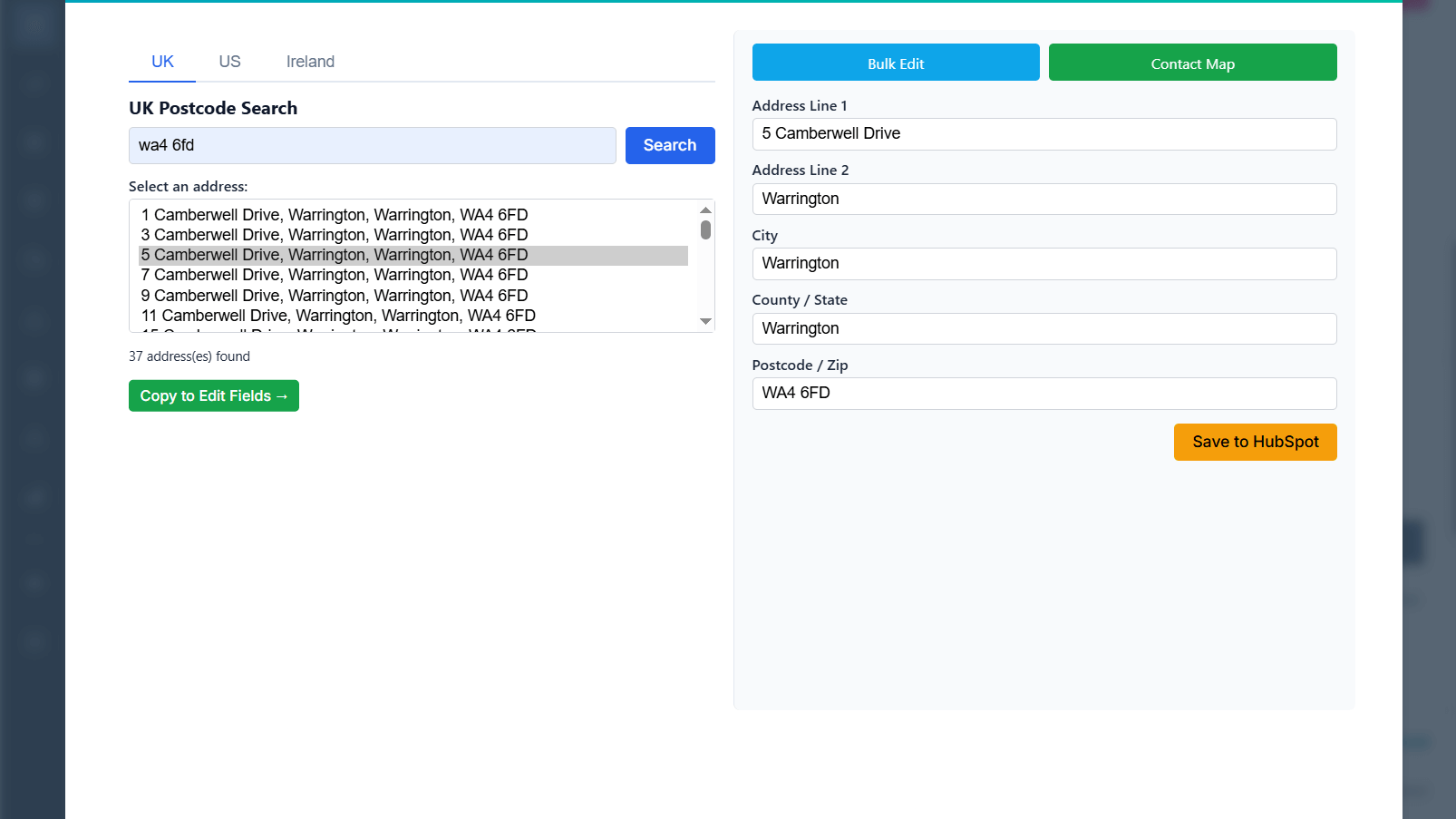The height and width of the screenshot is (819, 1456).
Task: Click the Postcode / Zip field
Action: [x=1043, y=393]
